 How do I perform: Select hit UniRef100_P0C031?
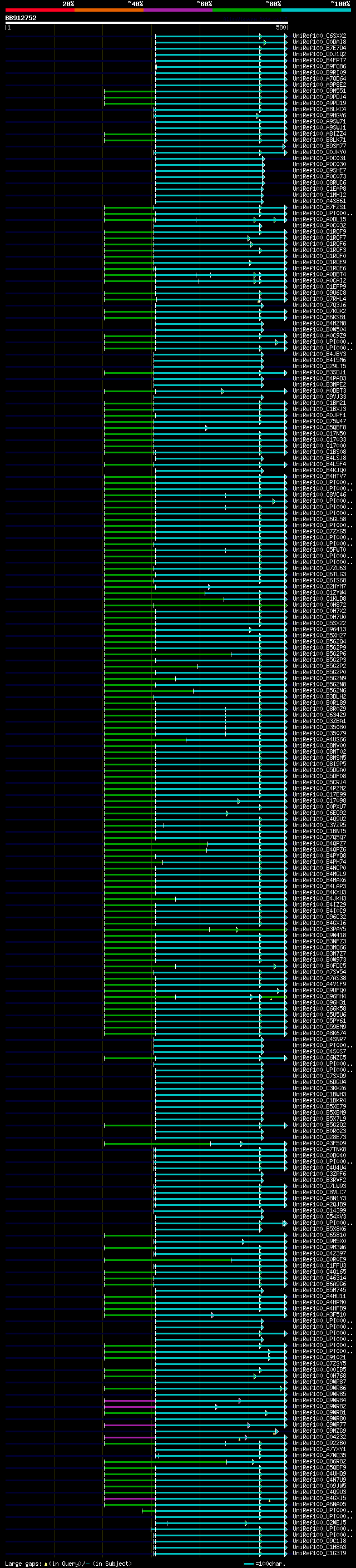(319, 159)
